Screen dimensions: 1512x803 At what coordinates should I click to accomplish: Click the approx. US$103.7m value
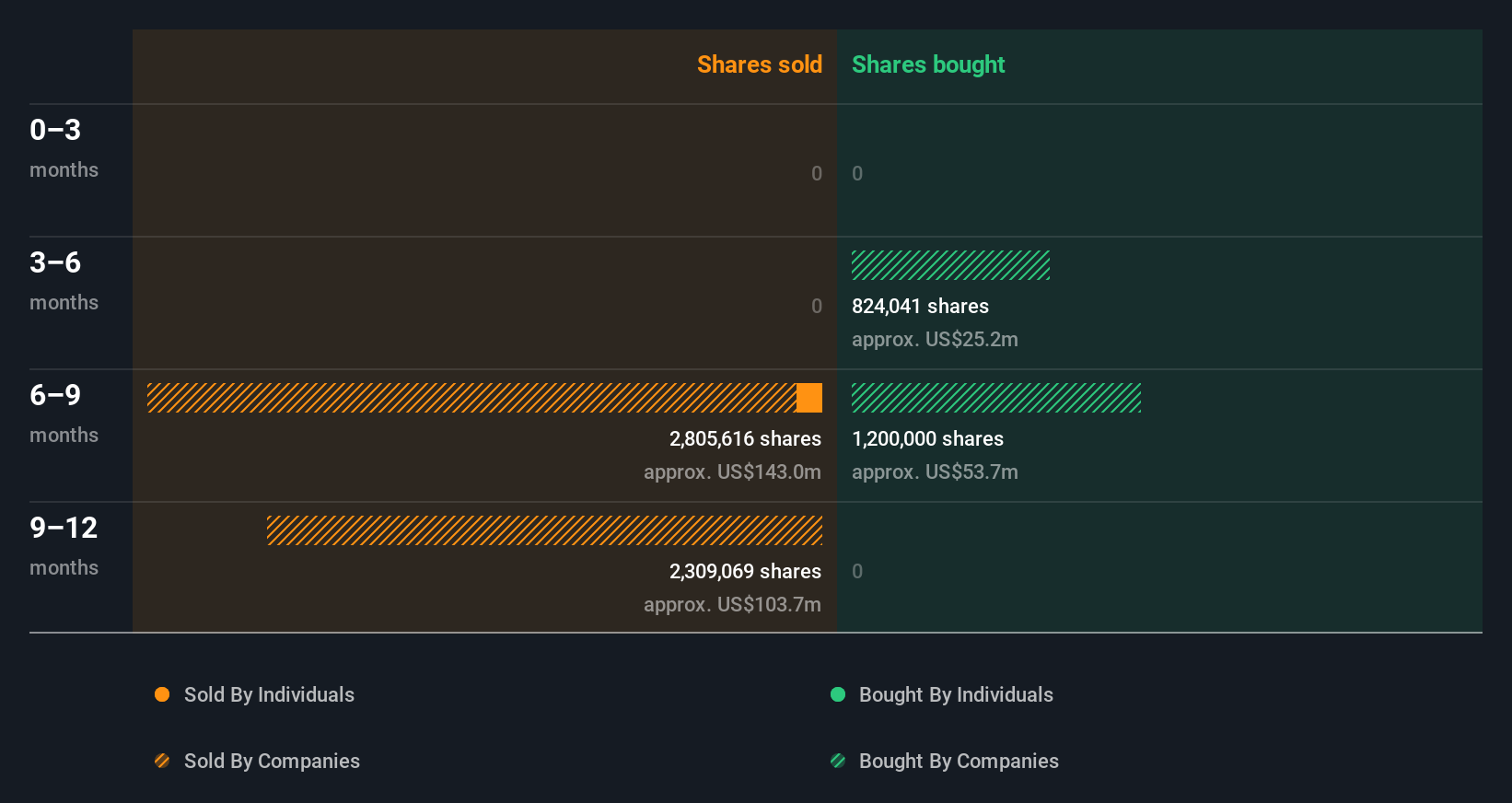732,605
